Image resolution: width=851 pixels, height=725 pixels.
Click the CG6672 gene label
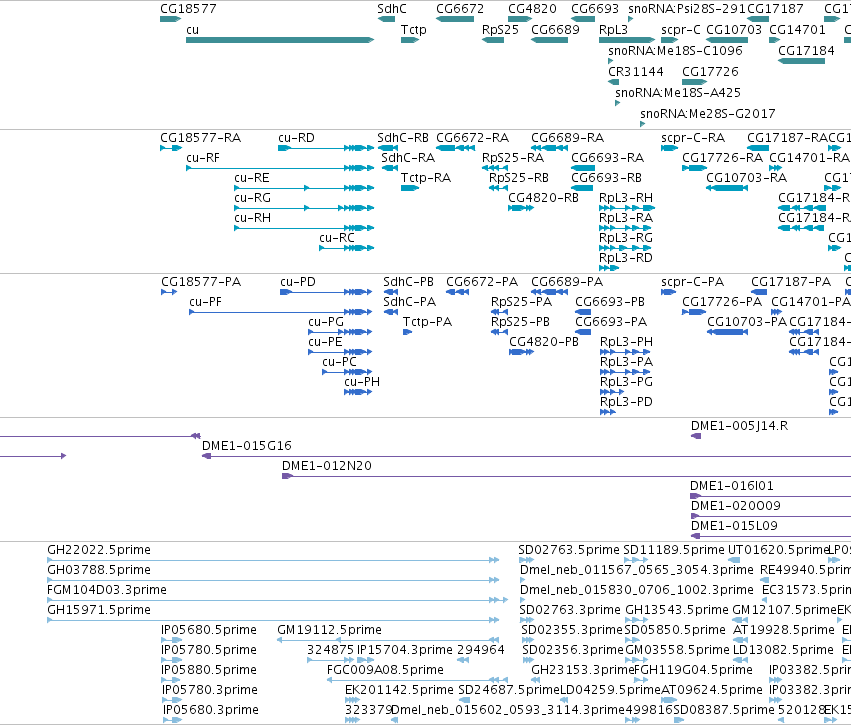[460, 9]
